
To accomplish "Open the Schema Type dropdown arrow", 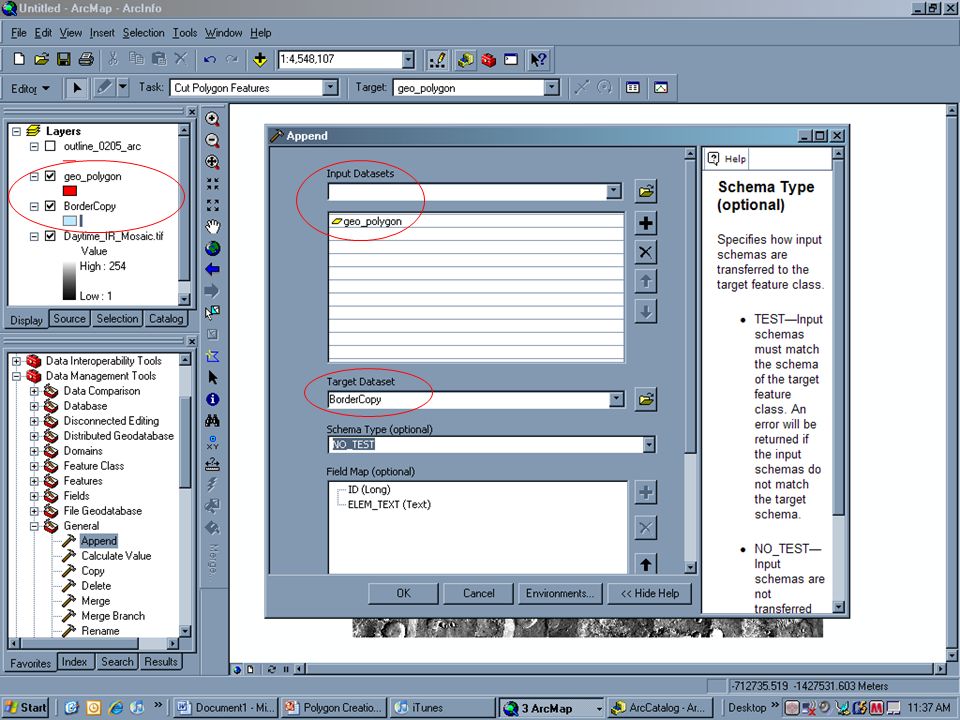I will pyautogui.click(x=649, y=444).
